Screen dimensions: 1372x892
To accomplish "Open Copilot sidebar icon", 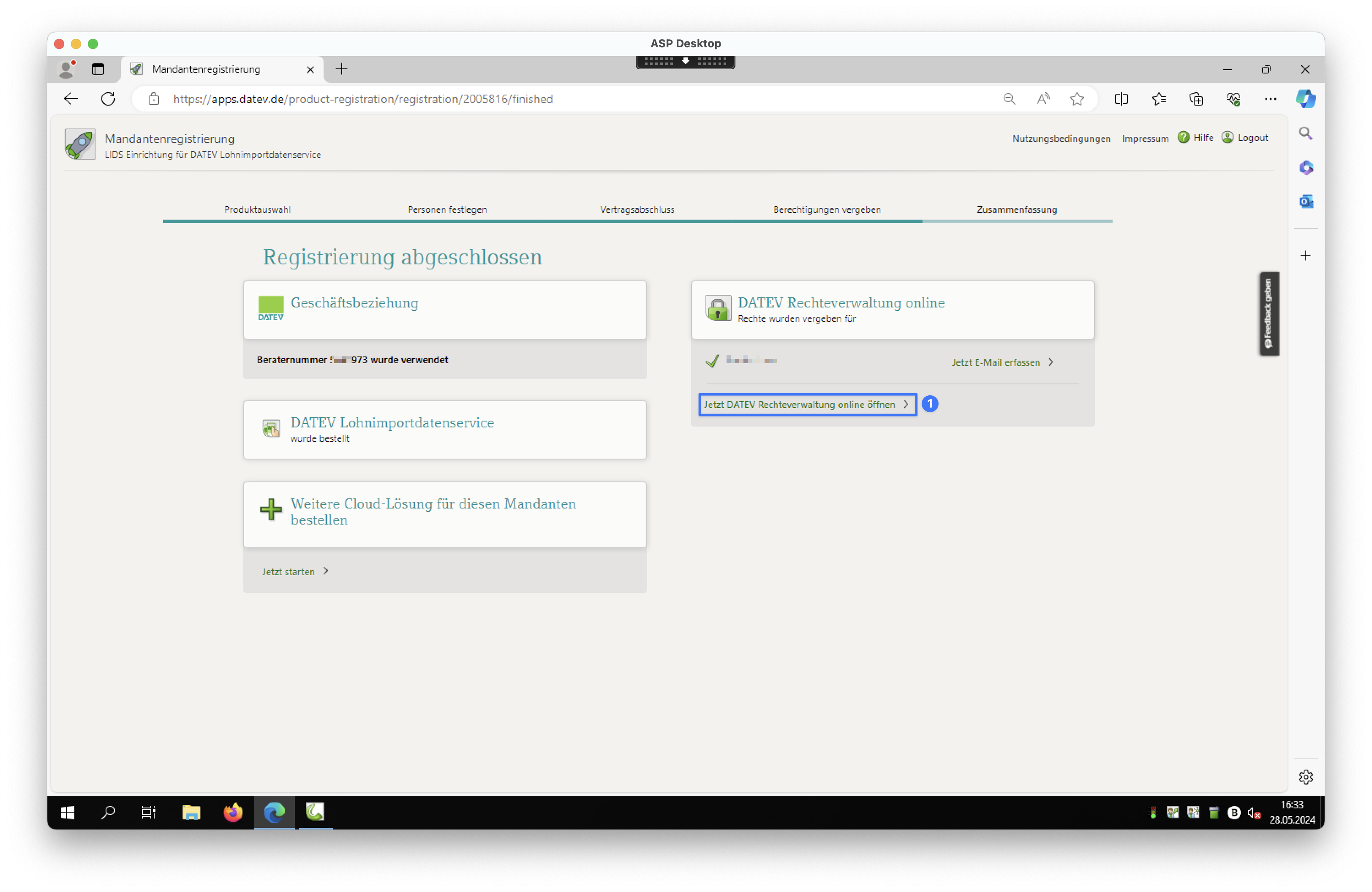I will coord(1305,99).
